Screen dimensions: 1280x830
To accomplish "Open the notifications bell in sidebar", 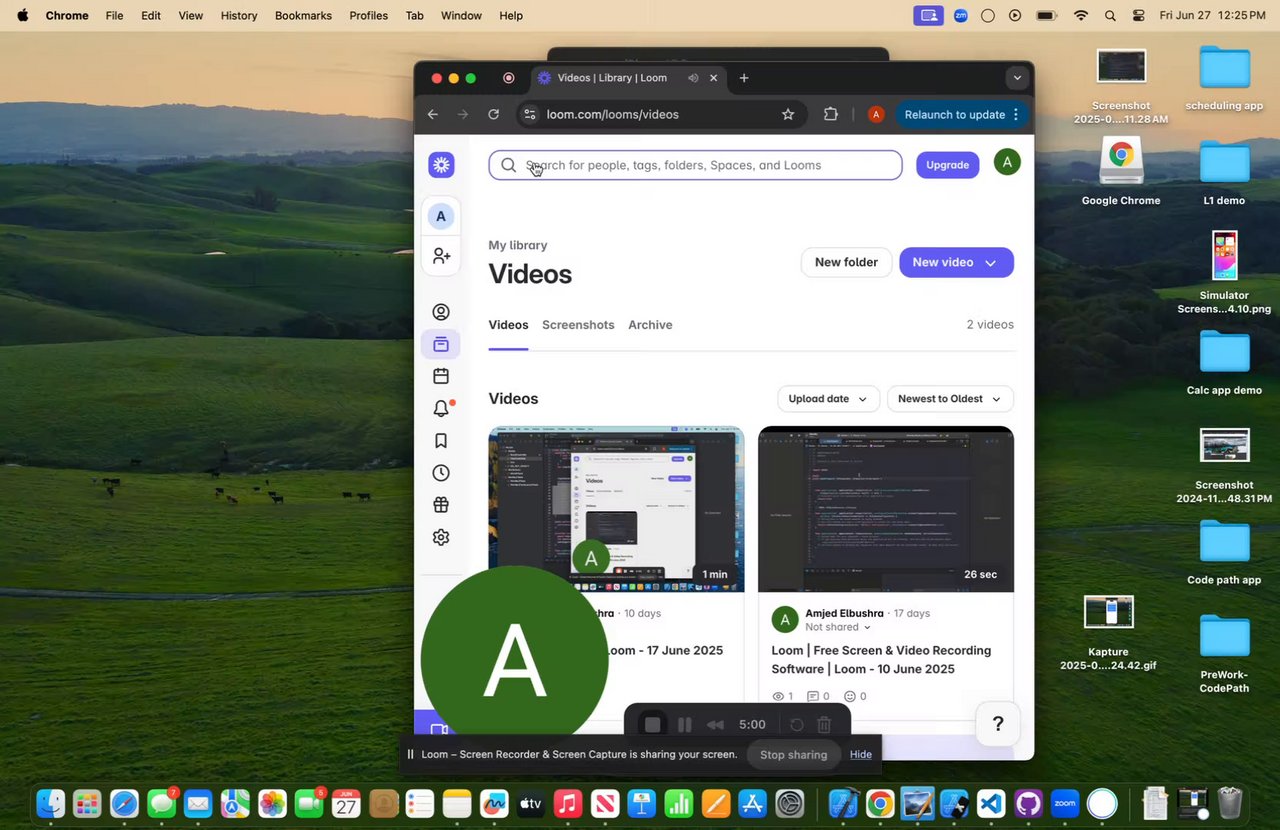I will [x=441, y=408].
